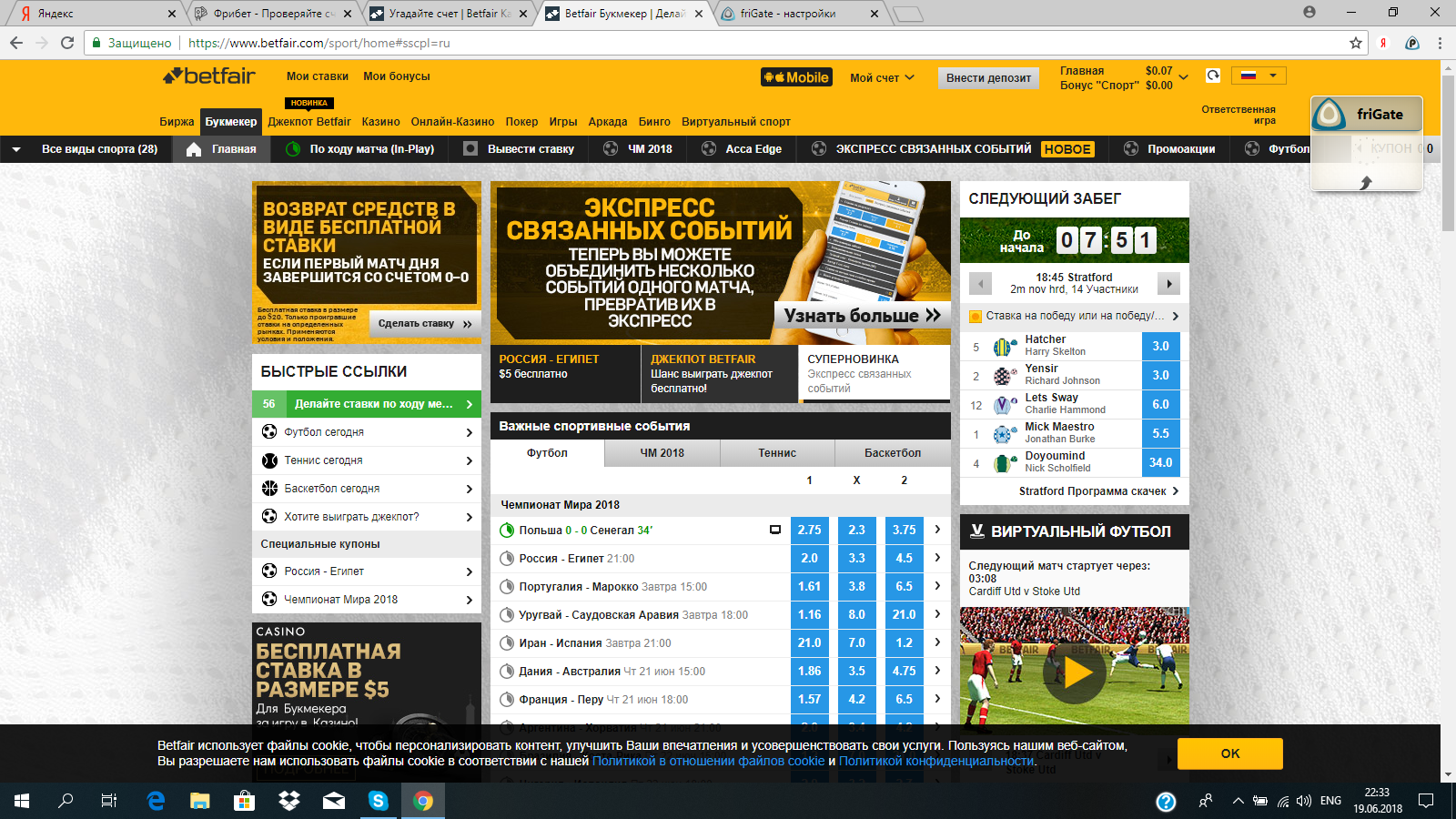Click the clock icon for Франция - Перу

507,700
